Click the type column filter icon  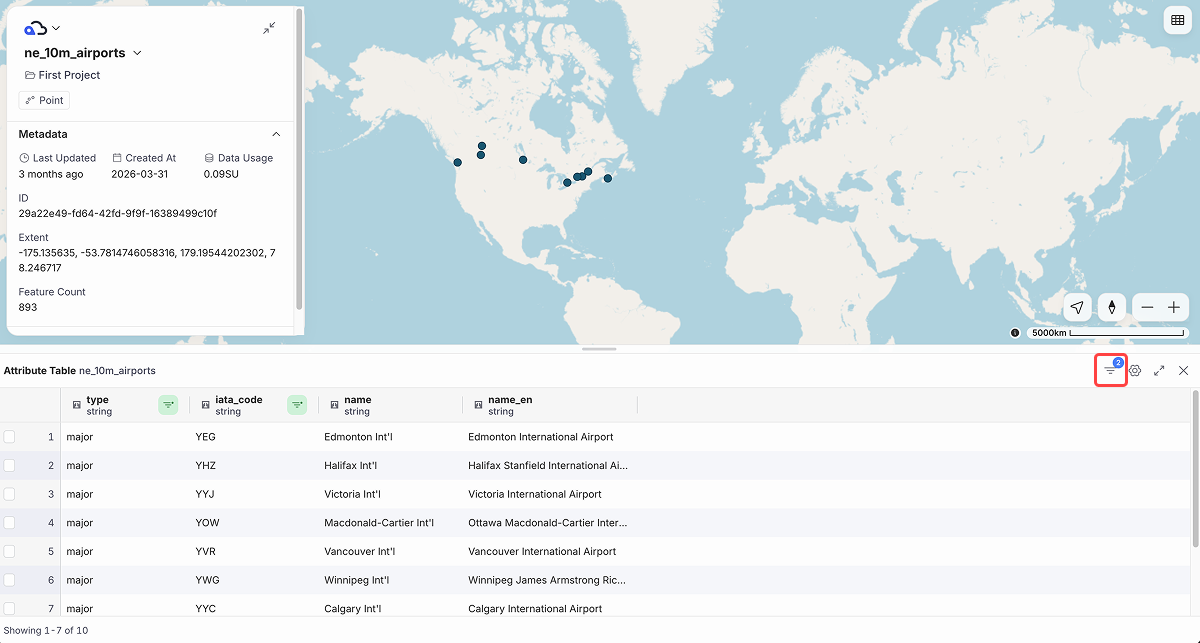pyautogui.click(x=168, y=404)
